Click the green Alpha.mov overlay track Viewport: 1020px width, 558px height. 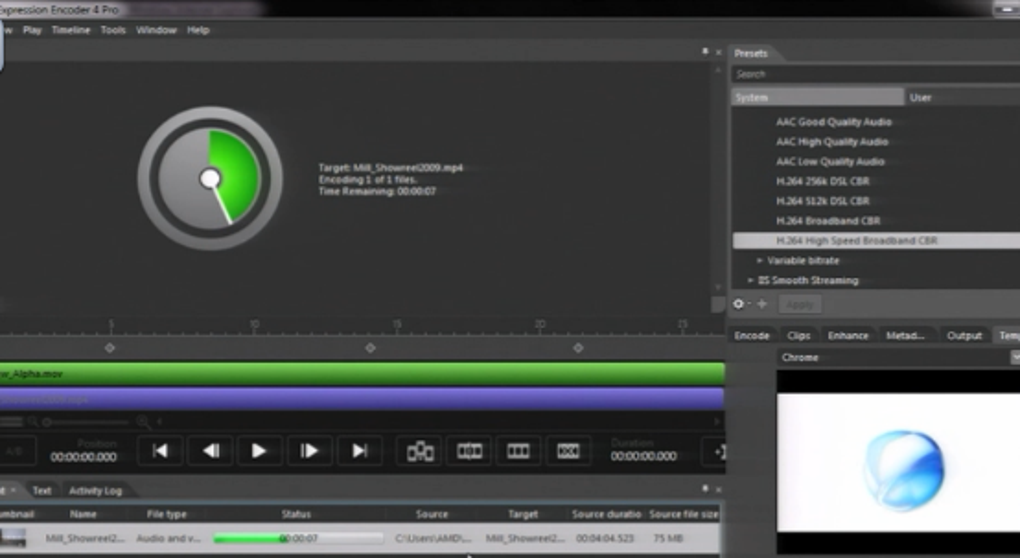[x=362, y=374]
